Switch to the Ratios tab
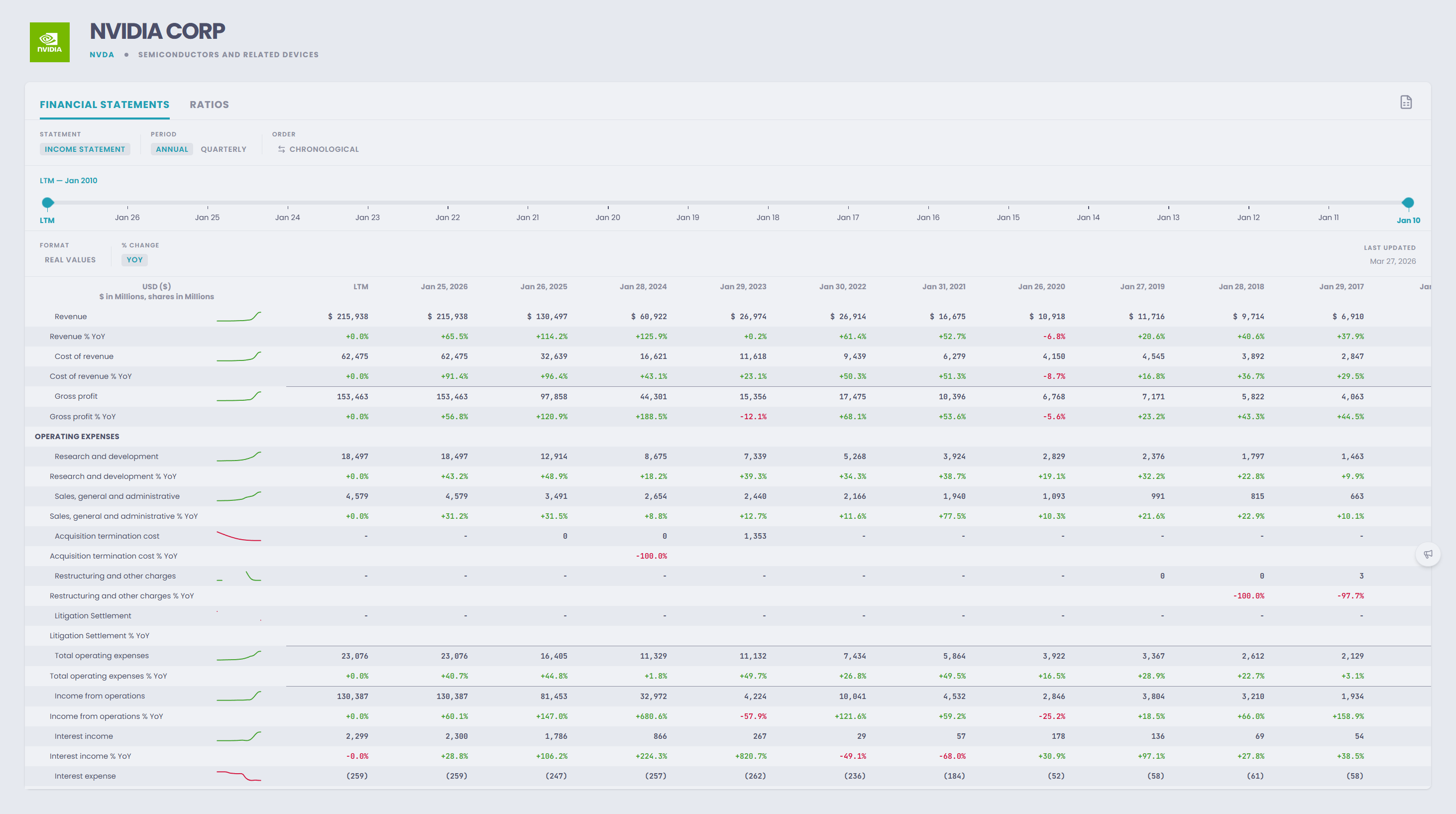Viewport: 1456px width, 814px height. (x=209, y=105)
